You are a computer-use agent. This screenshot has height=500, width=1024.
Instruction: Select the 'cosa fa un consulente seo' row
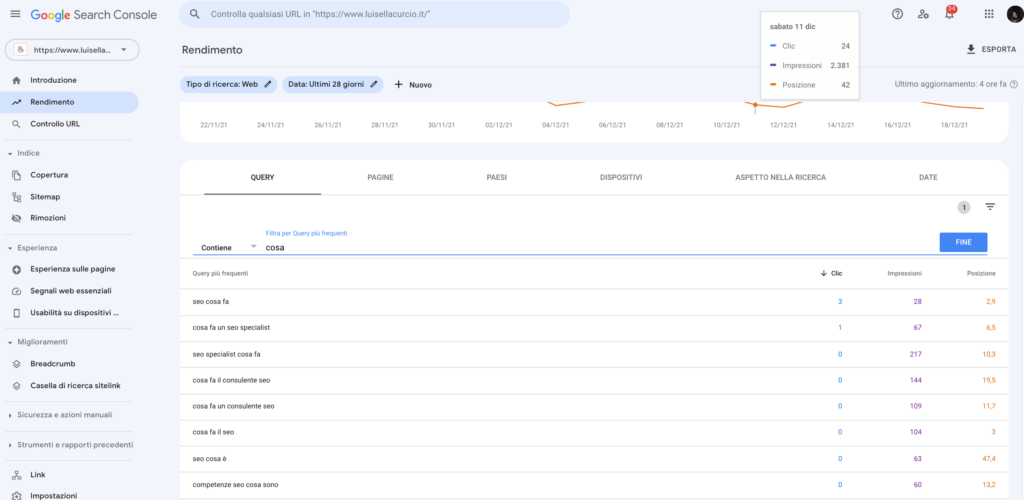coord(594,406)
